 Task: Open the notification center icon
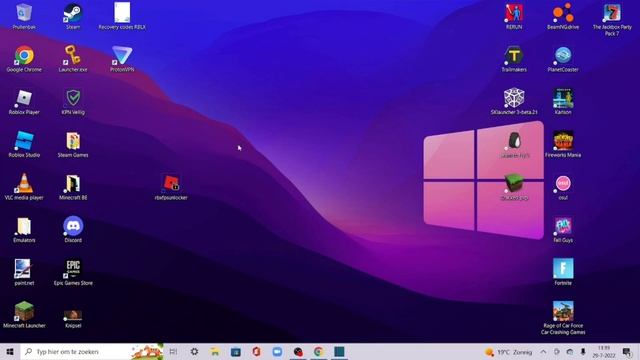pyautogui.click(x=627, y=351)
